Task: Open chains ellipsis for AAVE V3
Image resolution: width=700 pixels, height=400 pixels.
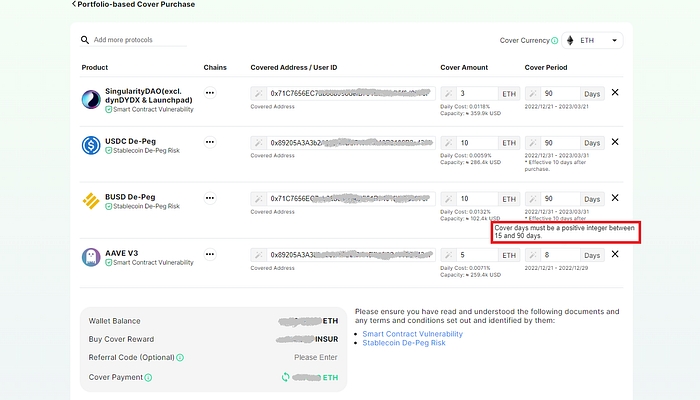Action: point(210,254)
